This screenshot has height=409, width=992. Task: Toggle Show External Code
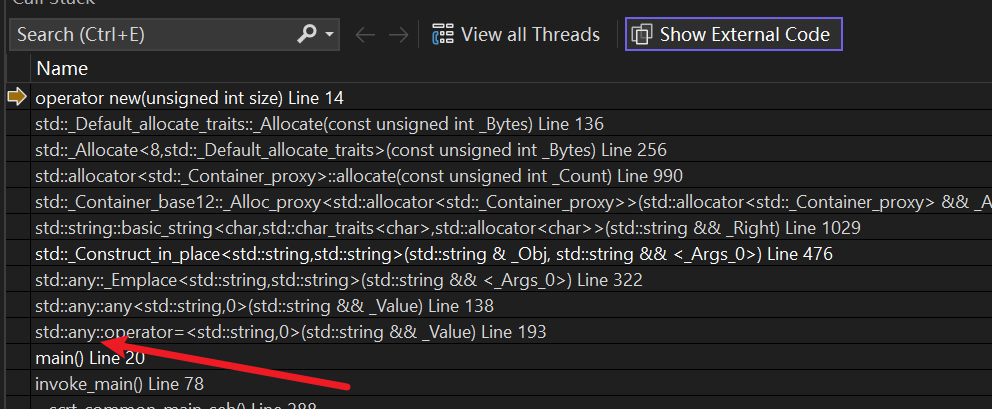[733, 35]
